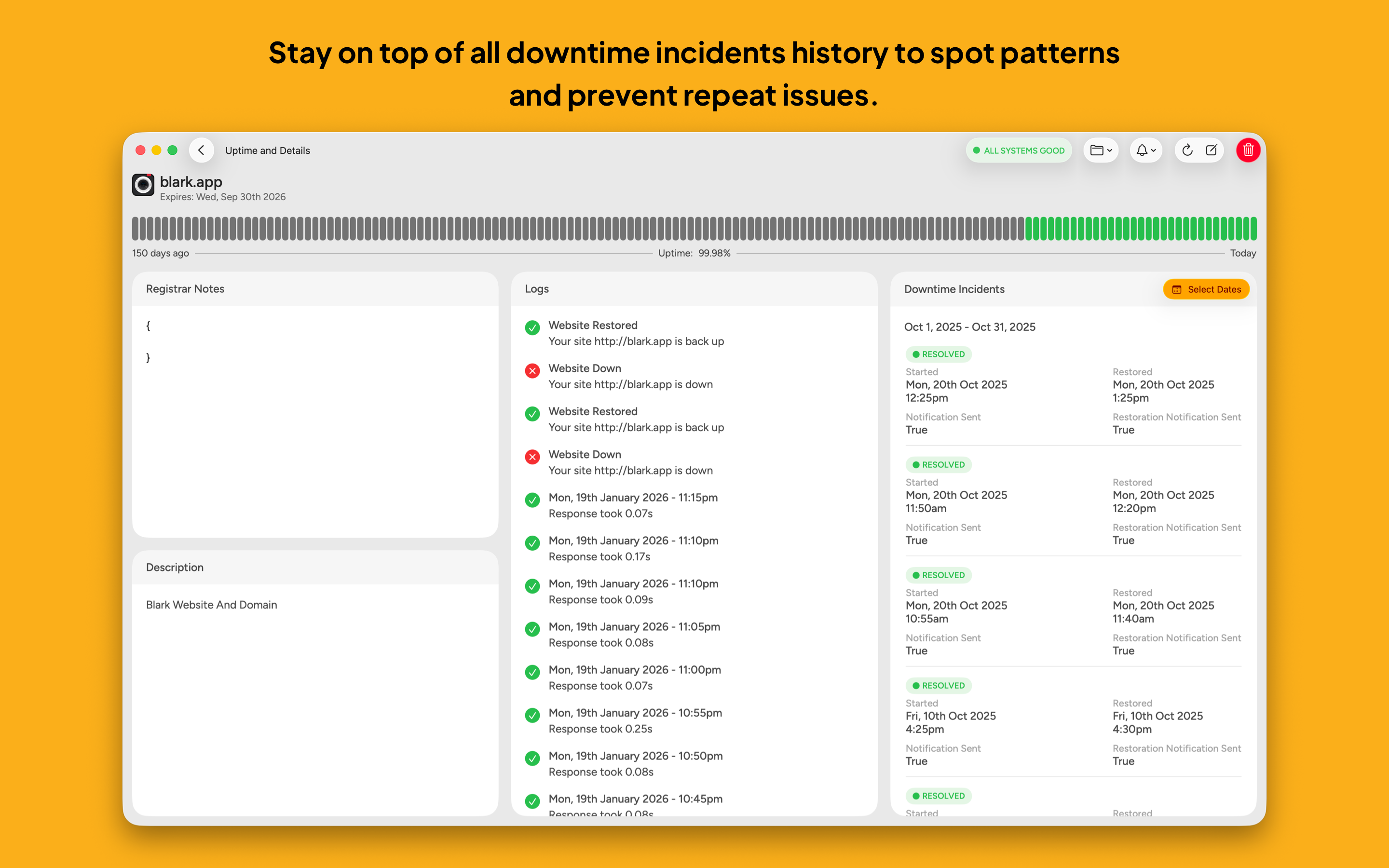1389x868 pixels.
Task: Click restored time '11:40am' in third incident
Action: pyautogui.click(x=1133, y=619)
